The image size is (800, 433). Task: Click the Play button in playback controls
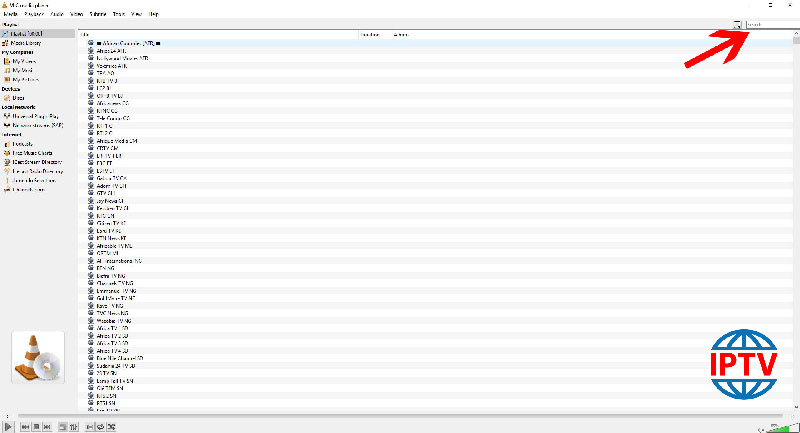9,427
